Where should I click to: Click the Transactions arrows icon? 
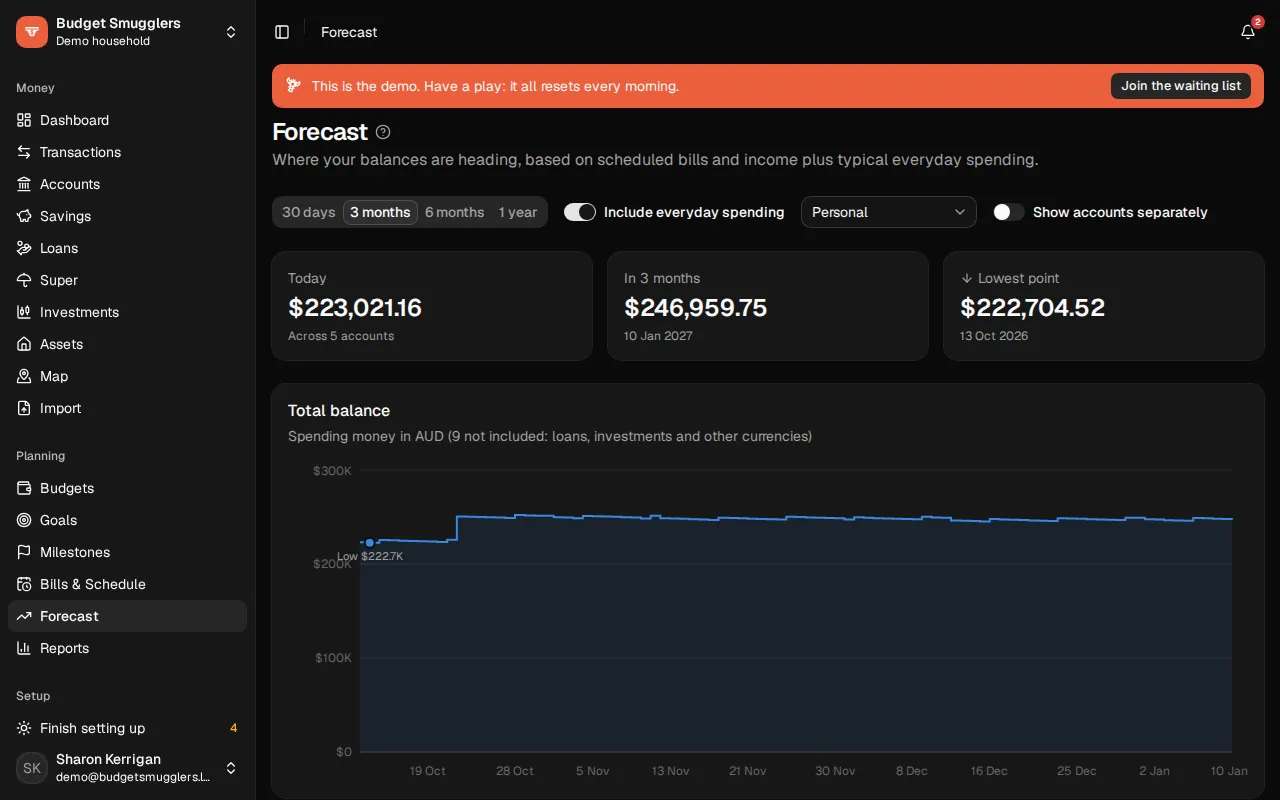(x=24, y=152)
